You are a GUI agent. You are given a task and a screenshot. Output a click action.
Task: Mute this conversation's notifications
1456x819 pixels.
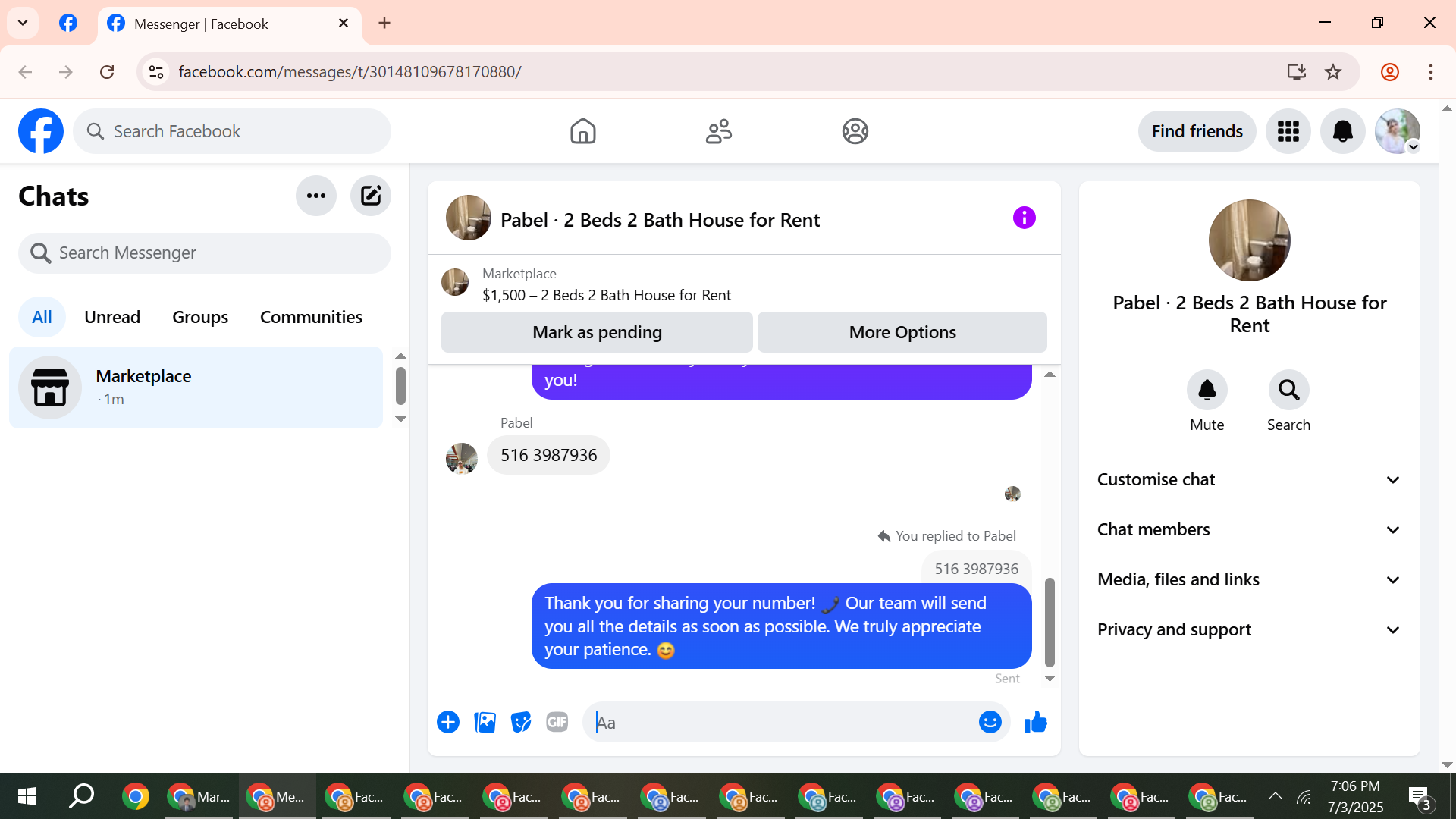[x=1207, y=391]
